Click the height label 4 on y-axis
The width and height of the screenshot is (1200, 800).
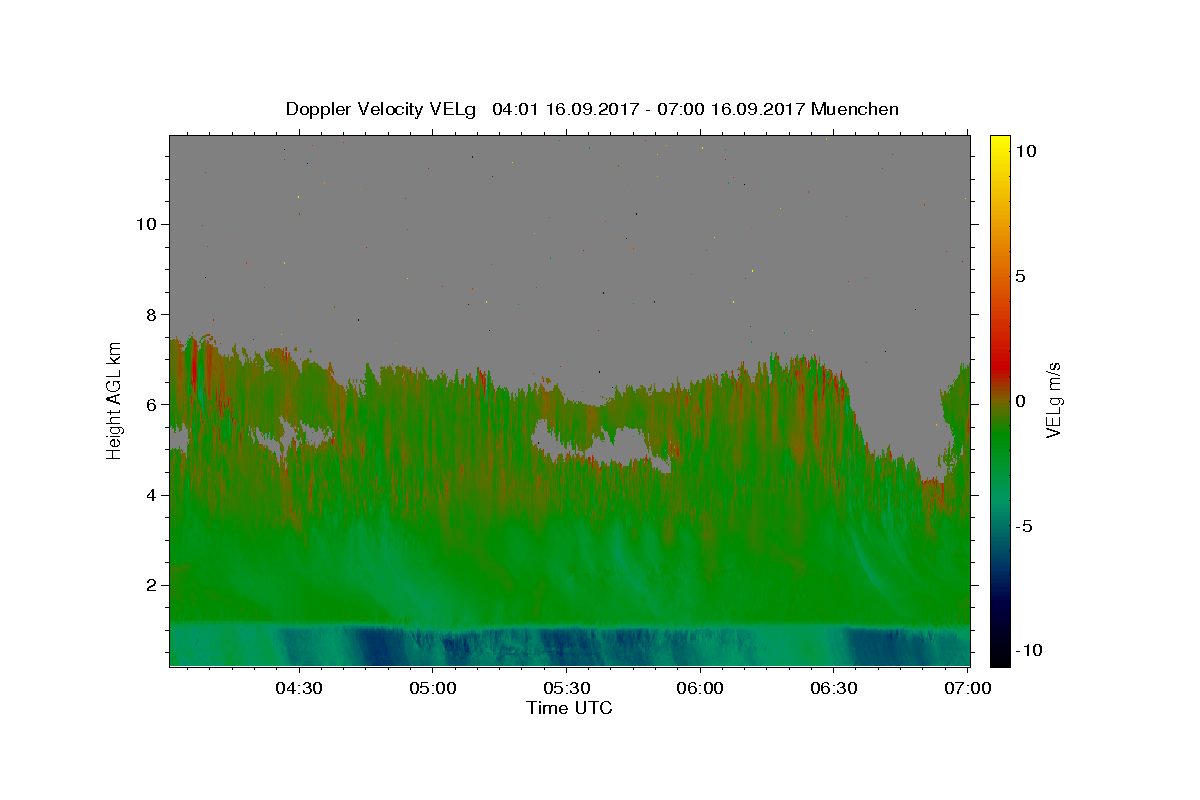[x=149, y=495]
